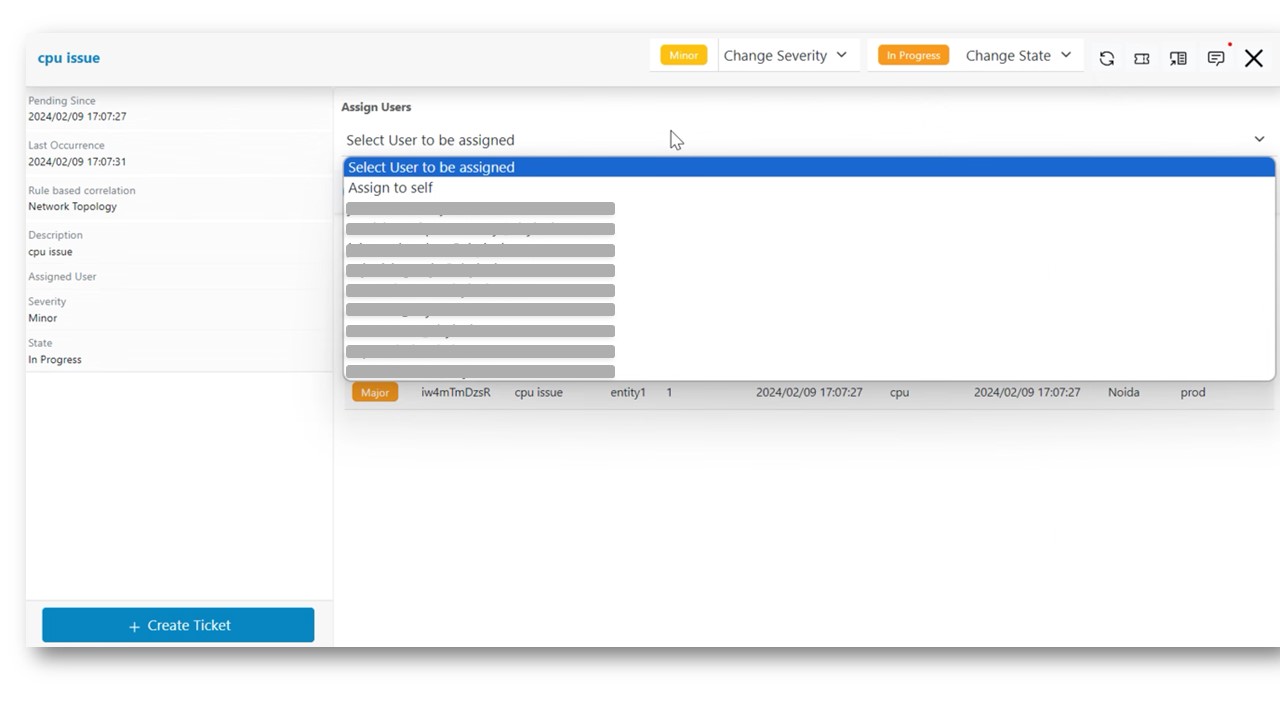
Task: Open the Change Severity dropdown
Action: pos(785,56)
